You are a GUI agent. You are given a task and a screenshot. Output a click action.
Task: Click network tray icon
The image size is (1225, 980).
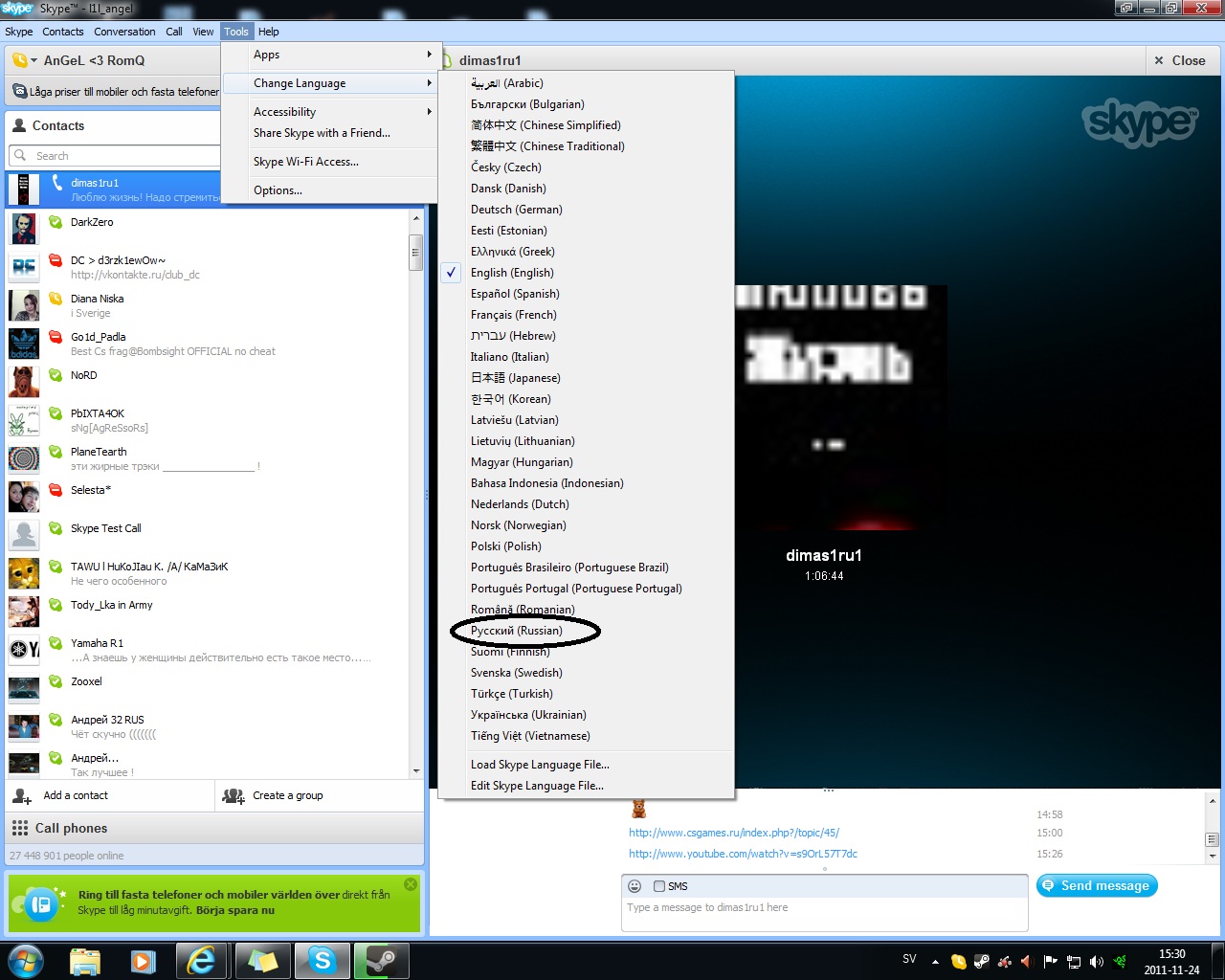pos(1074,961)
